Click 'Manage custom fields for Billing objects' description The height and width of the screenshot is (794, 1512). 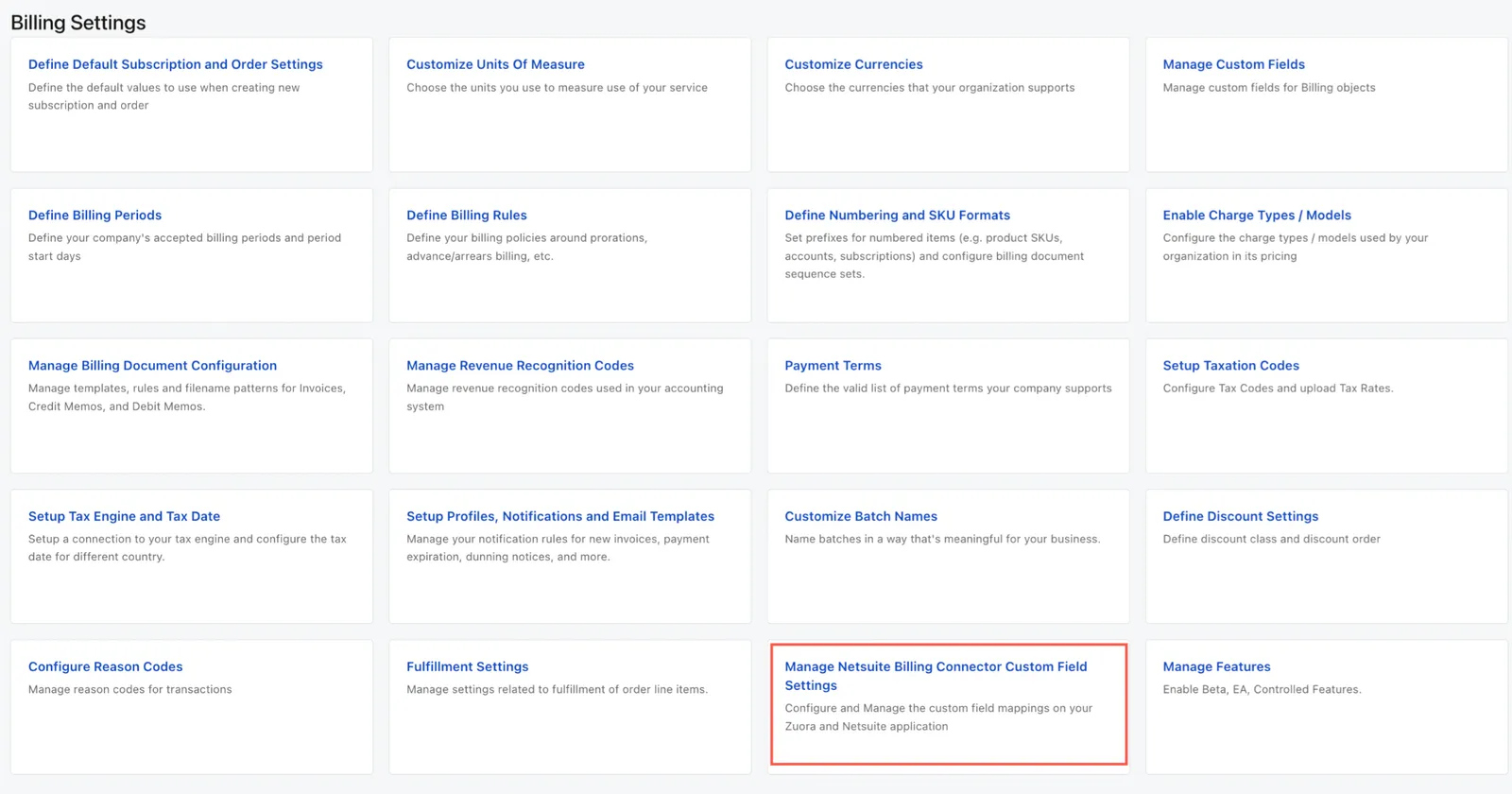[1268, 88]
